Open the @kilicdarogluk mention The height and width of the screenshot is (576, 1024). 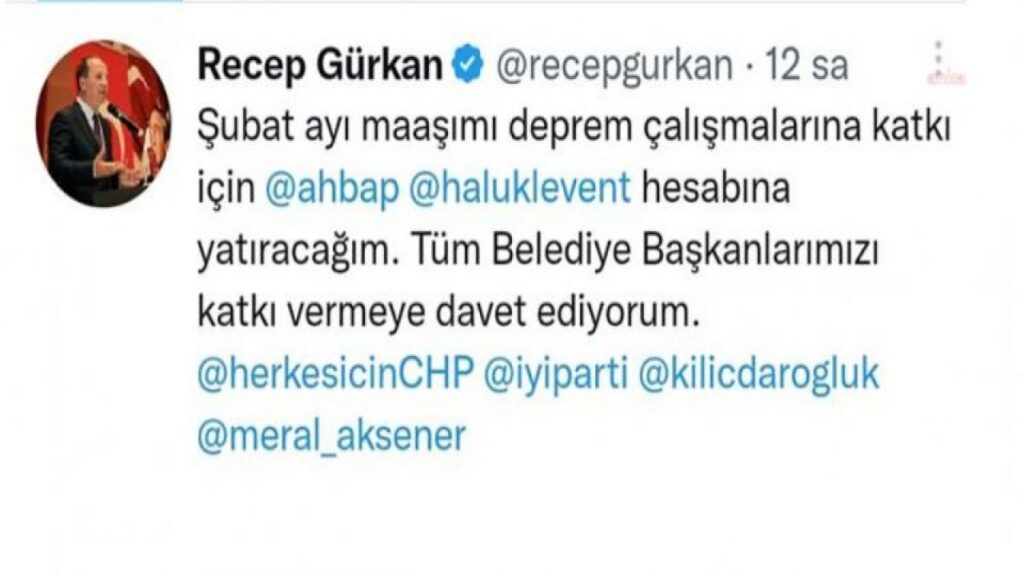[x=758, y=375]
